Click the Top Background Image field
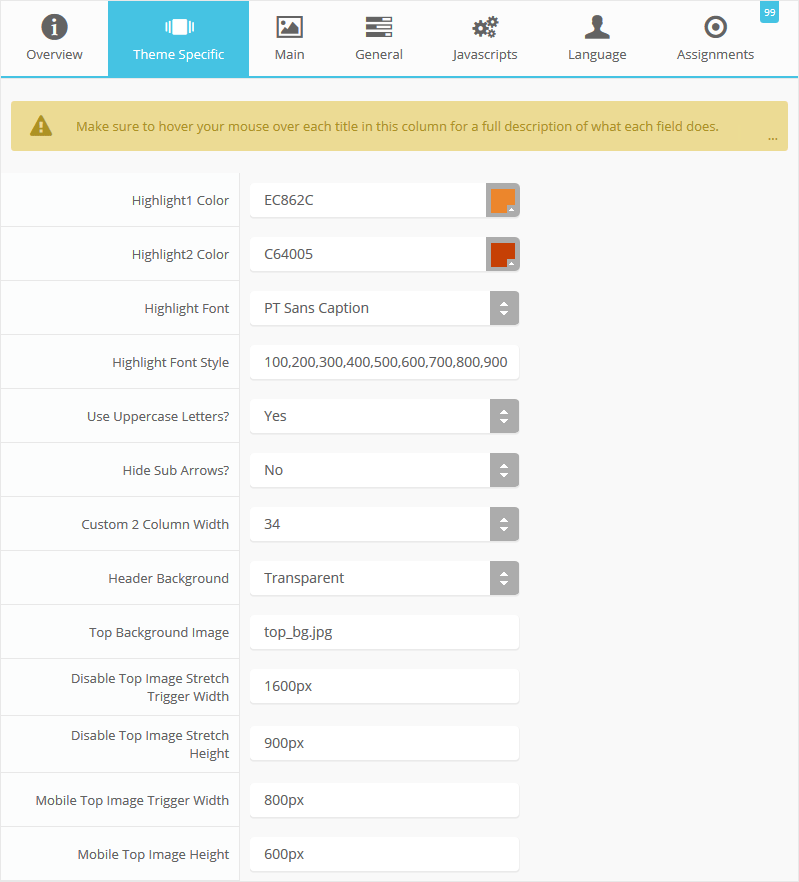Image resolution: width=799 pixels, height=882 pixels. click(x=384, y=632)
